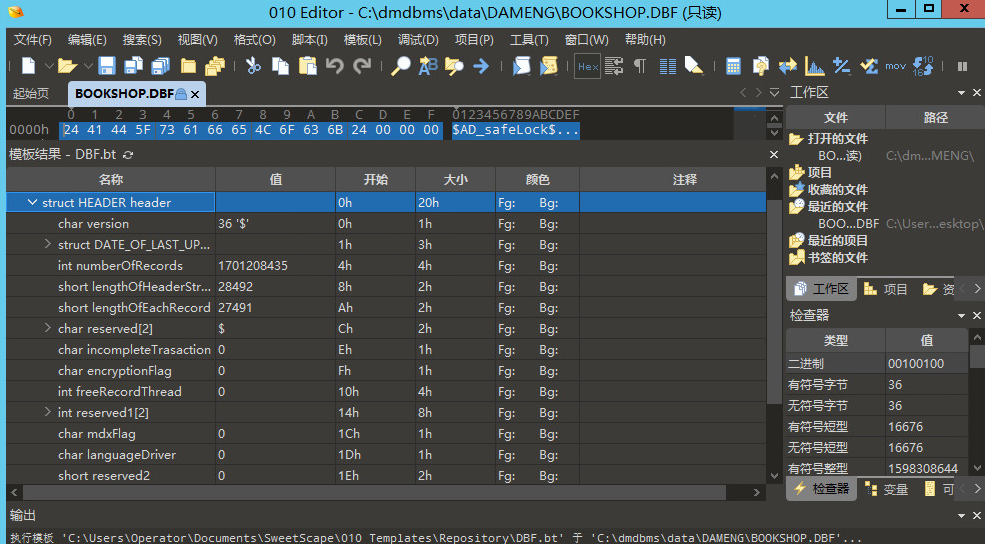985x544 pixels.
Task: Click the mov disassembler icon
Action: tap(895, 65)
